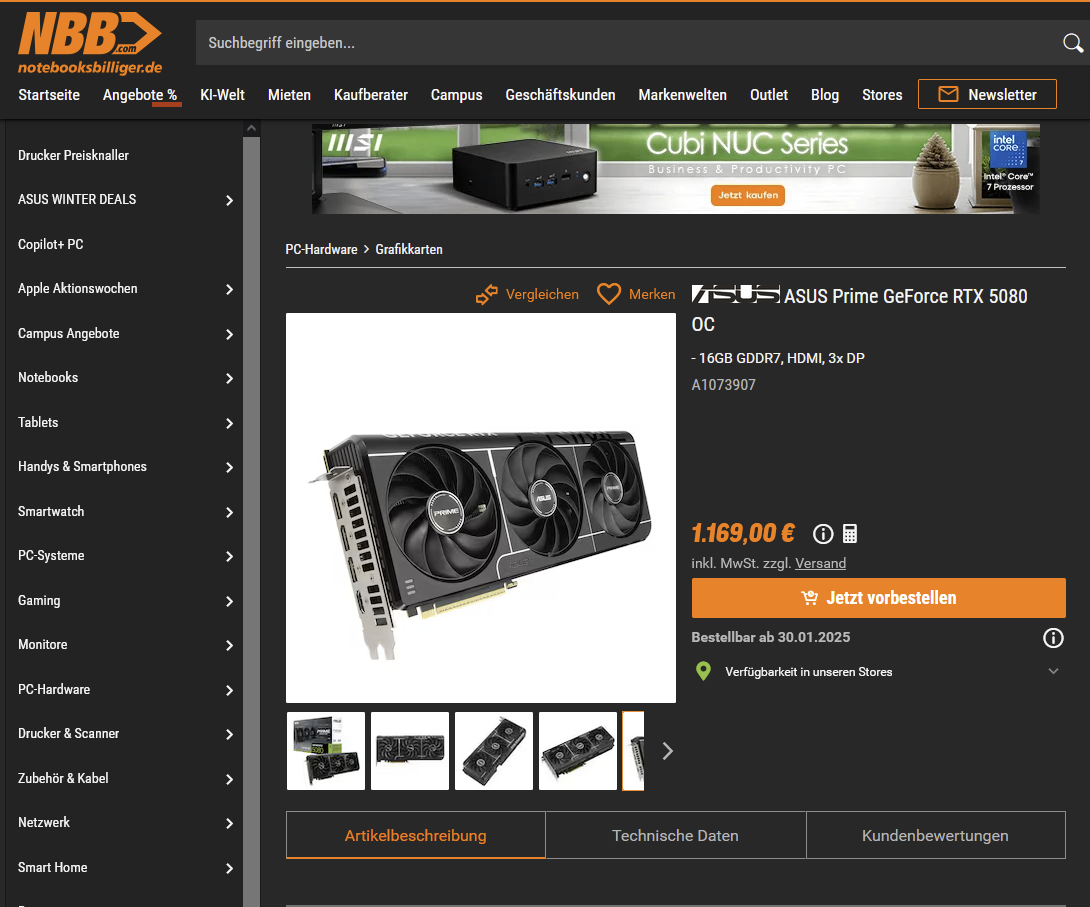Click the info icon next to Bestellbar ab 30.01.2025
The image size is (1090, 907).
pos(1053,637)
